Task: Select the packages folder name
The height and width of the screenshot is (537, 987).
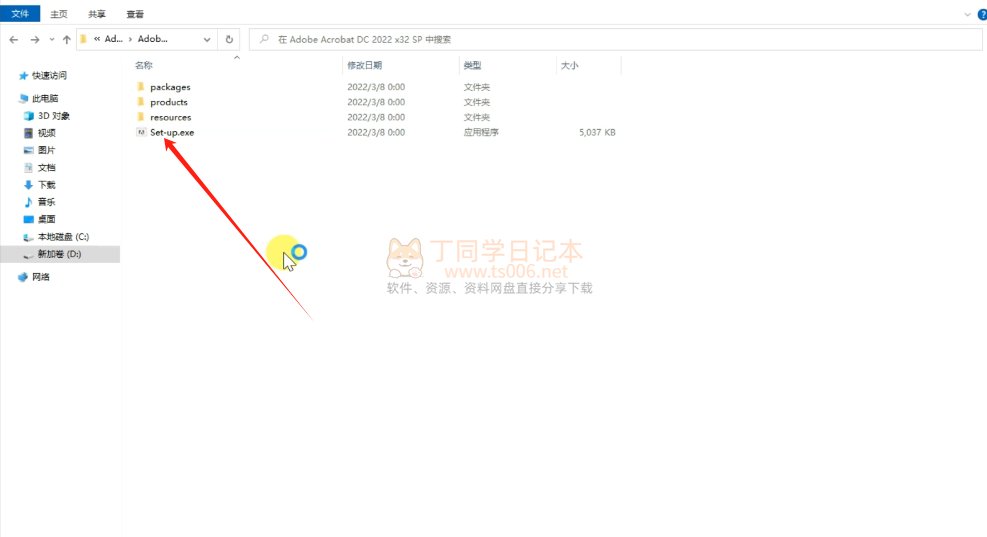Action: pyautogui.click(x=170, y=87)
